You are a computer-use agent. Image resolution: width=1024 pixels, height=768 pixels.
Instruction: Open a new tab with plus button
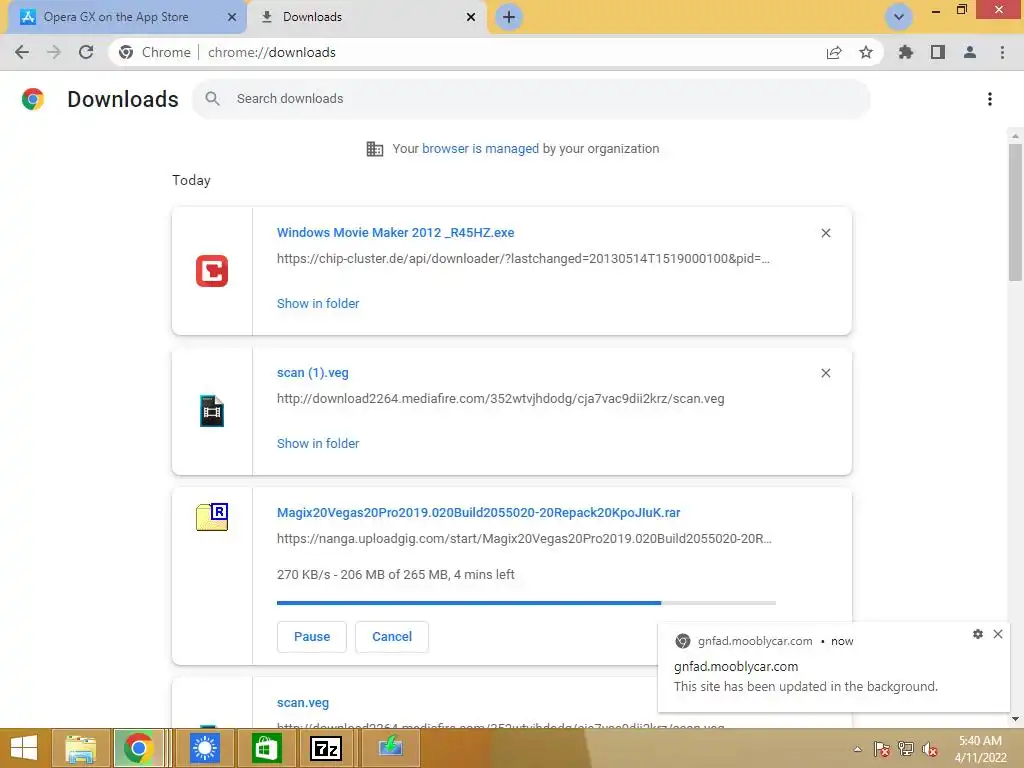pyautogui.click(x=509, y=17)
